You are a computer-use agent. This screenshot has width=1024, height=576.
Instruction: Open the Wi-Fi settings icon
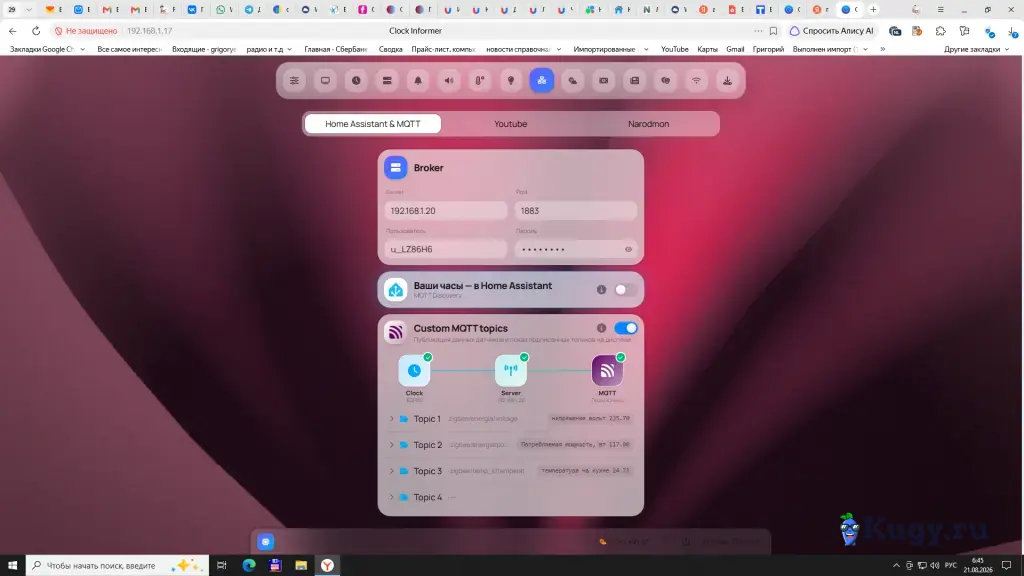(696, 80)
